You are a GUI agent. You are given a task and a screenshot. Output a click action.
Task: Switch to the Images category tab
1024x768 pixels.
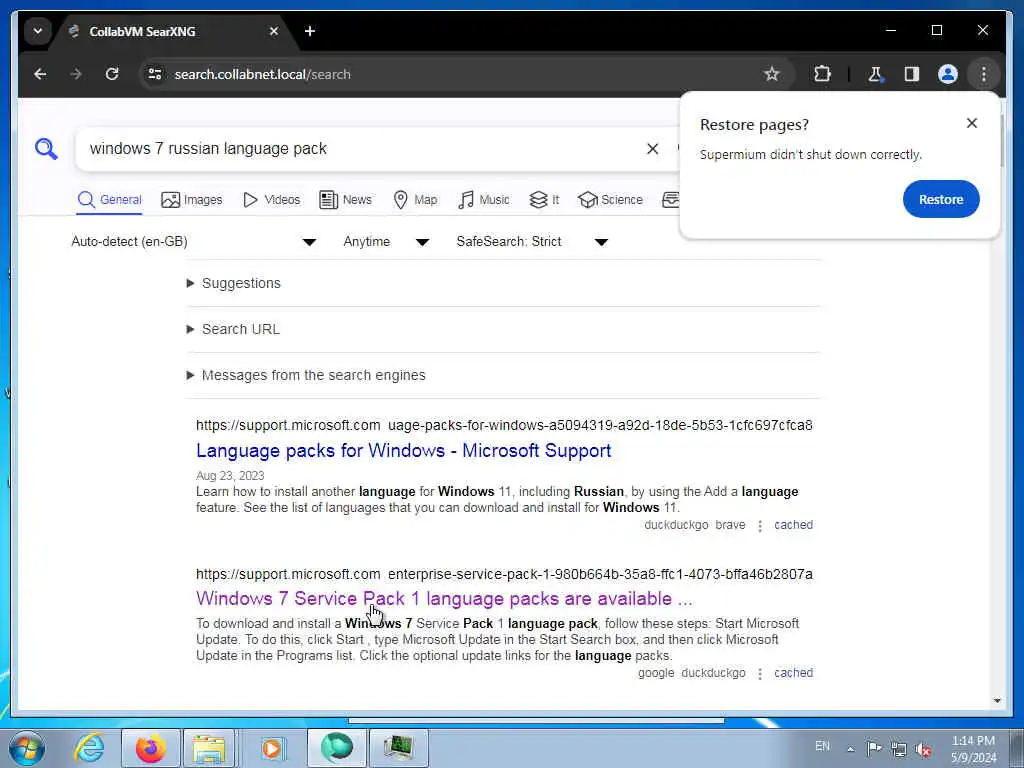(x=191, y=200)
